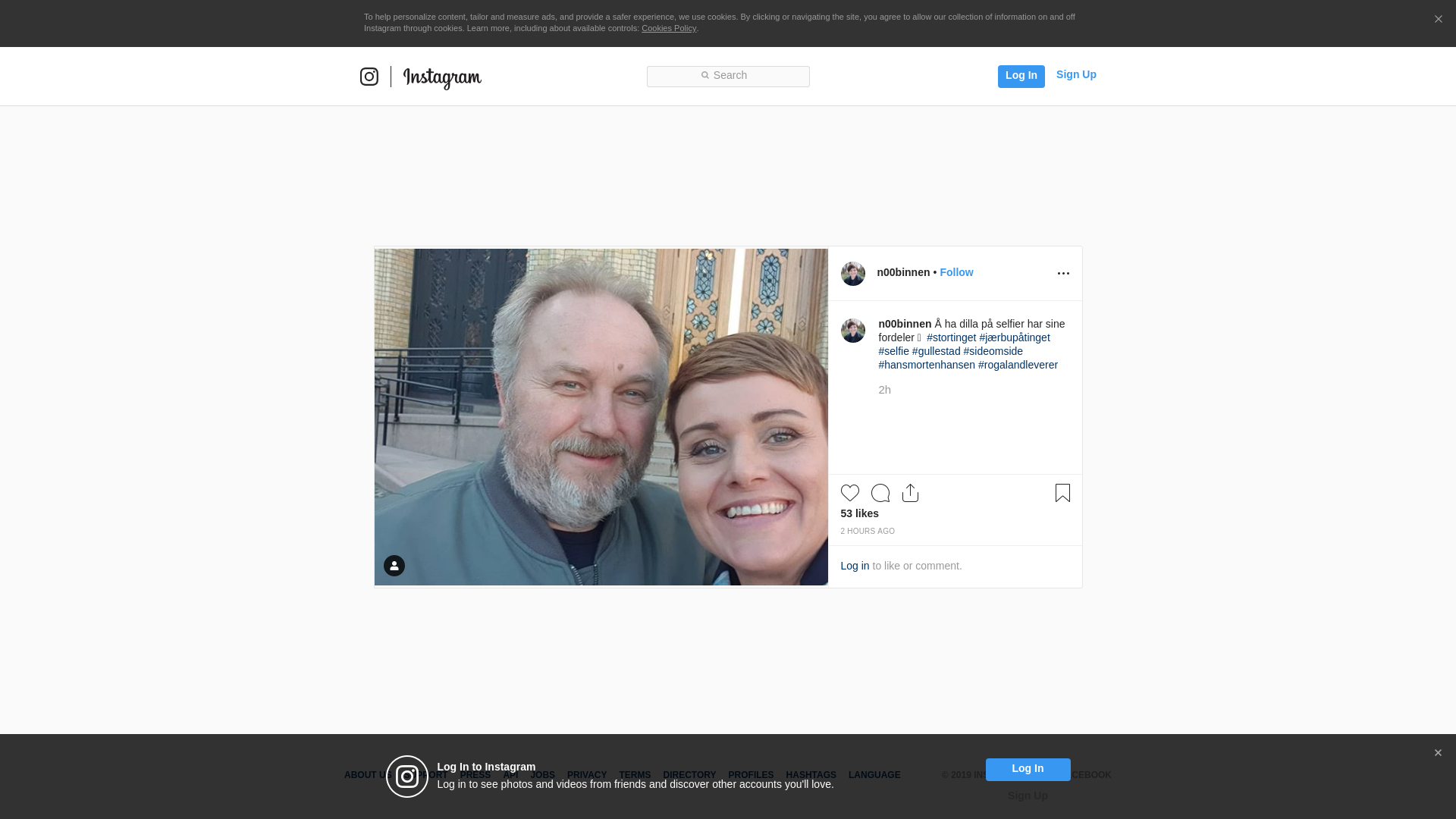The width and height of the screenshot is (1456, 819).
Task: Click Log In button in bottom banner
Action: pyautogui.click(x=1028, y=769)
